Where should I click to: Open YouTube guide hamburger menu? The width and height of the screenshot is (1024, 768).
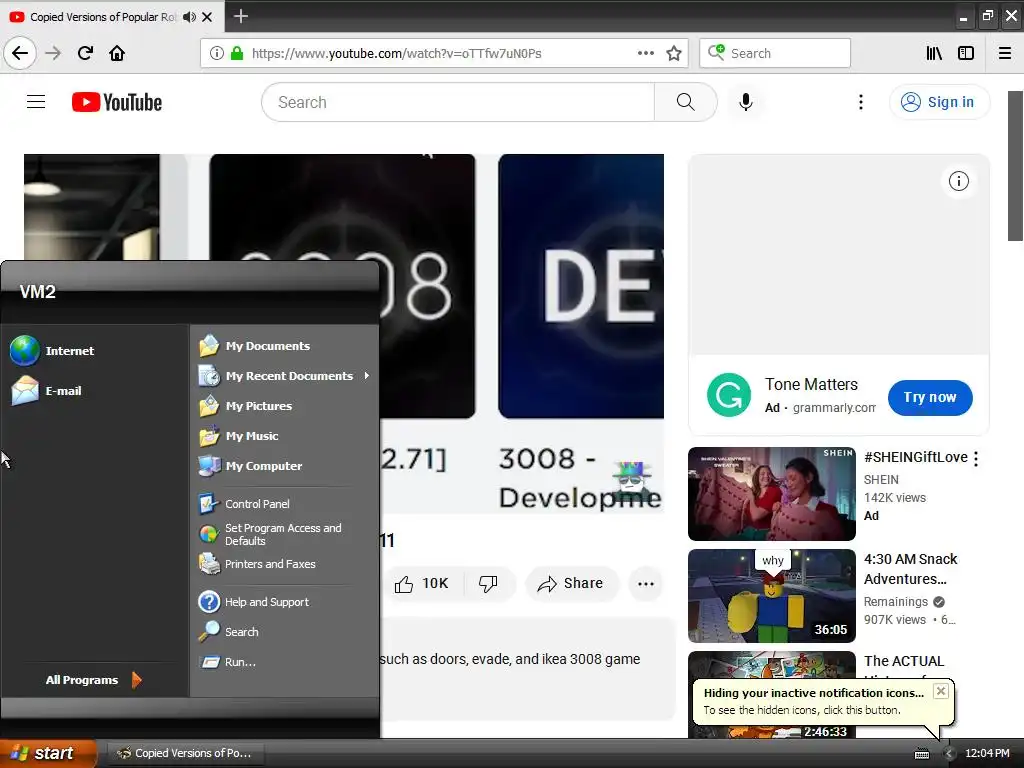coord(36,102)
